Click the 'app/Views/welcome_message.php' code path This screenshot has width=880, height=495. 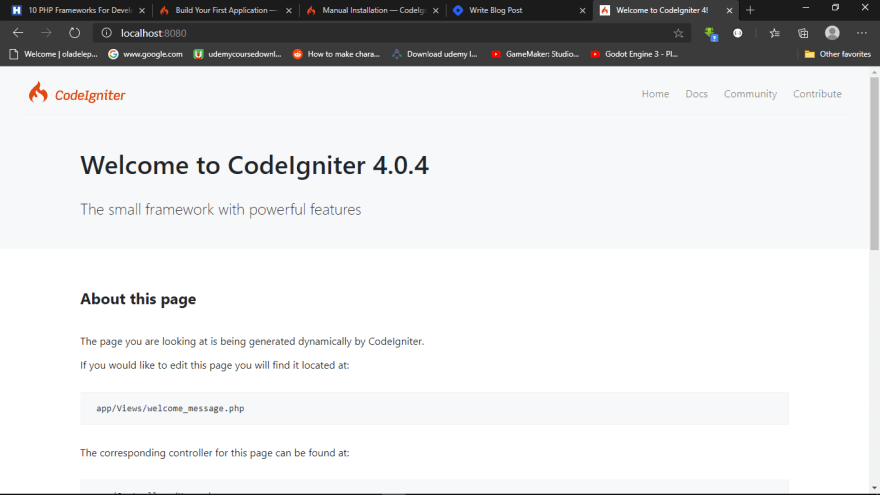170,408
